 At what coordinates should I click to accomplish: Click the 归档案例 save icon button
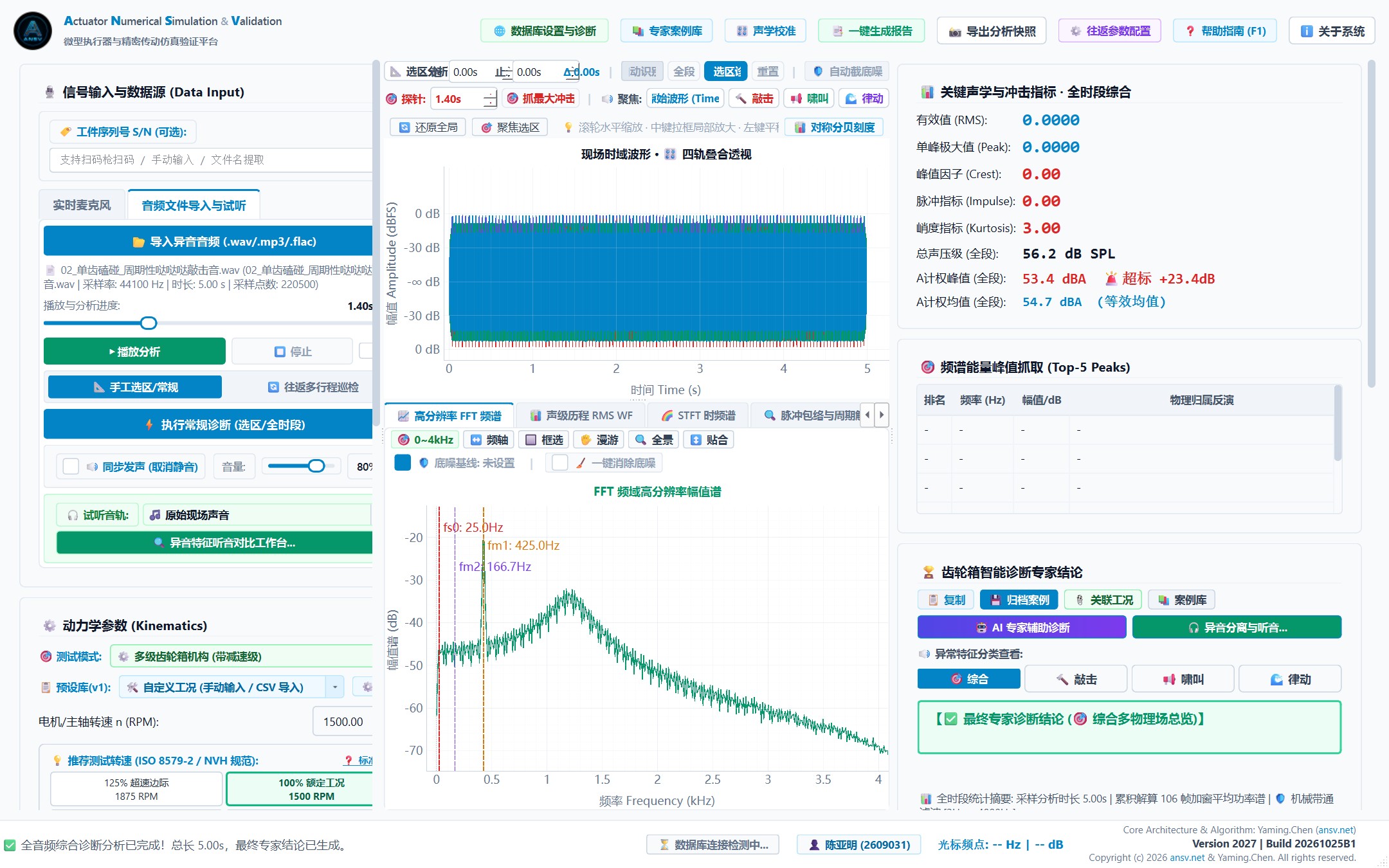pos(1019,600)
